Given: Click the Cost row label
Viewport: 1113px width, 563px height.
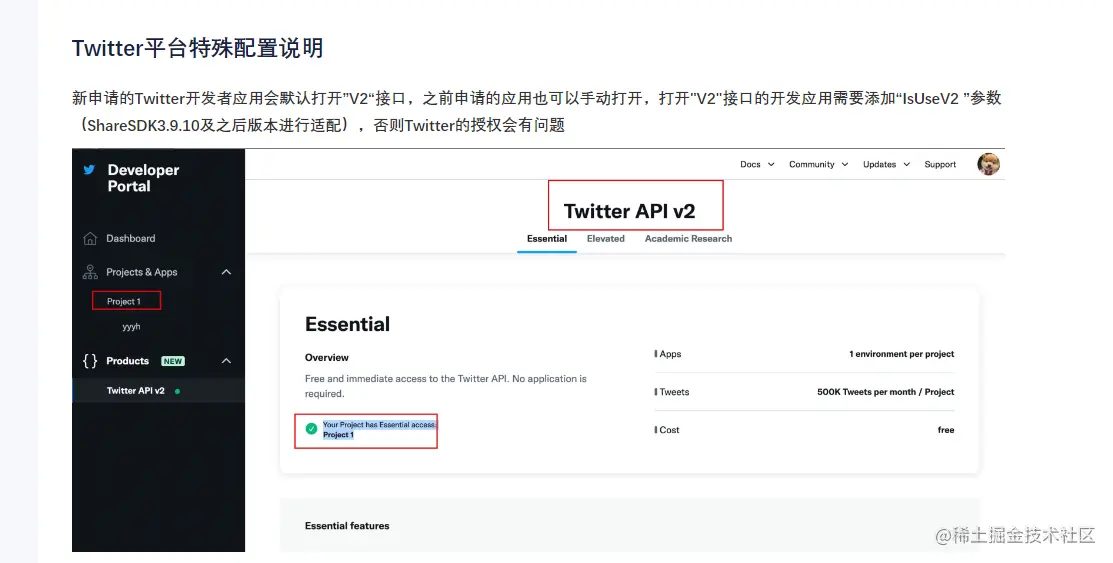Looking at the screenshot, I should click(x=667, y=430).
